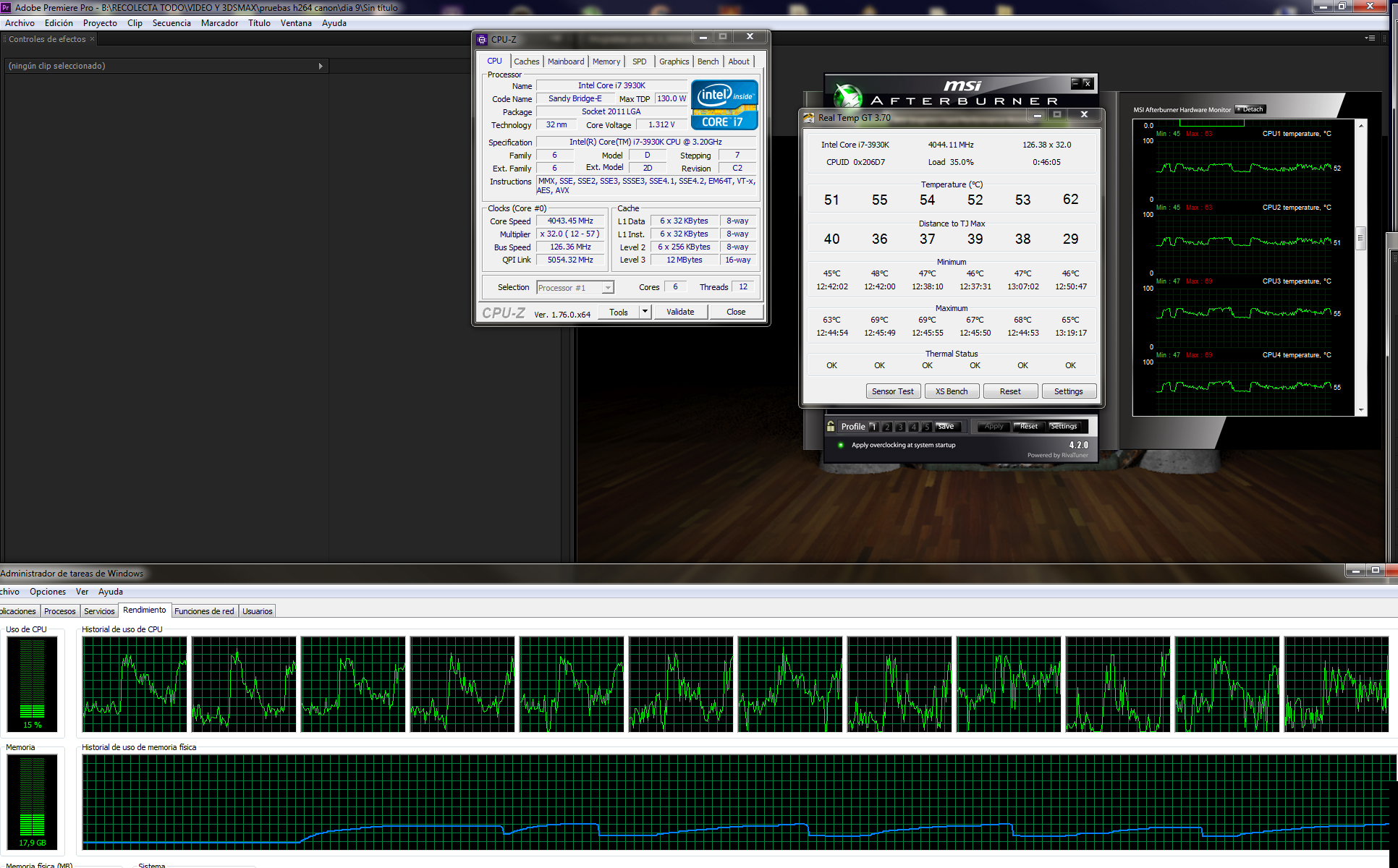
Task: Click the hardware monitor scrollbar thumb
Action: tap(1360, 237)
